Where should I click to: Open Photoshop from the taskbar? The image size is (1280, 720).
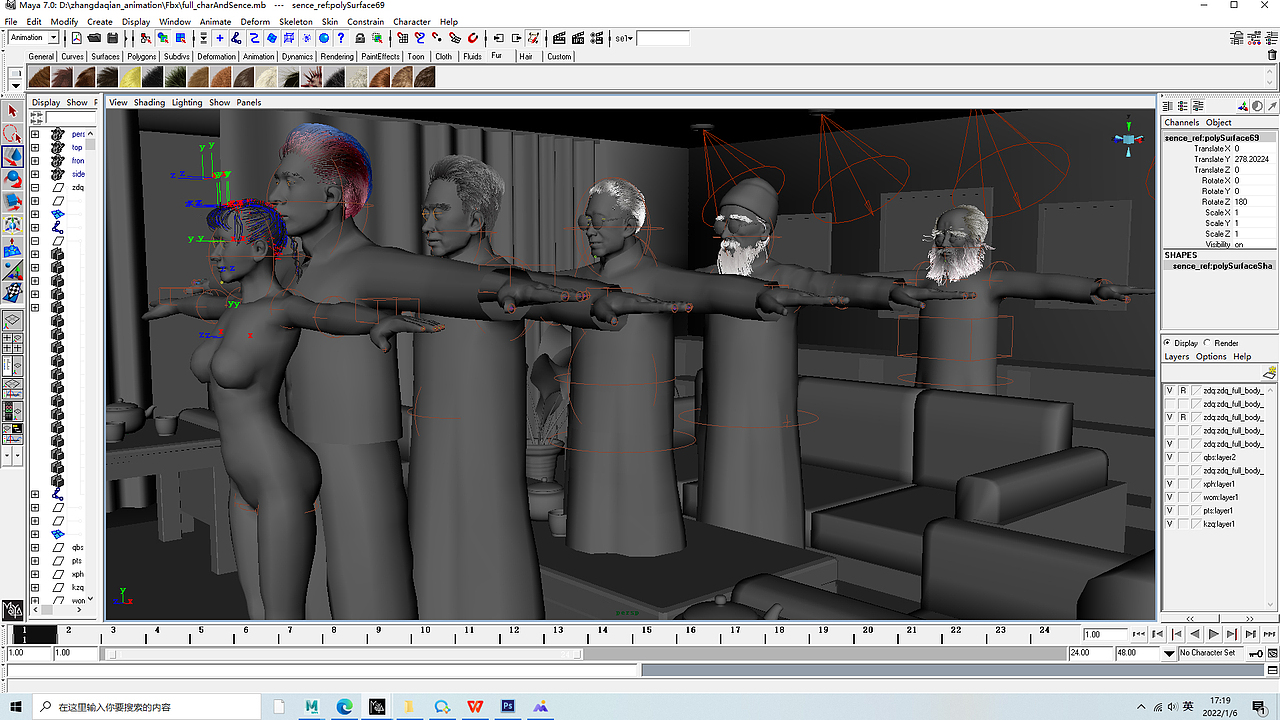[508, 706]
